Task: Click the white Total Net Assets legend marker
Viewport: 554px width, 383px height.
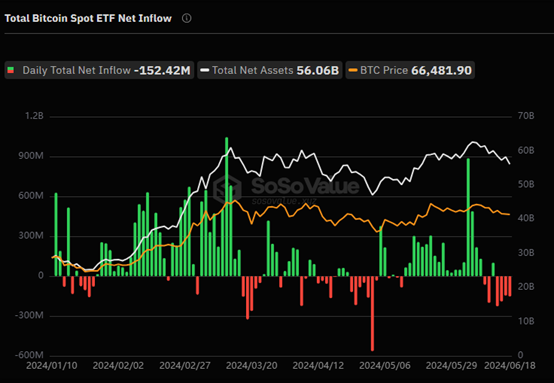Action: point(205,70)
